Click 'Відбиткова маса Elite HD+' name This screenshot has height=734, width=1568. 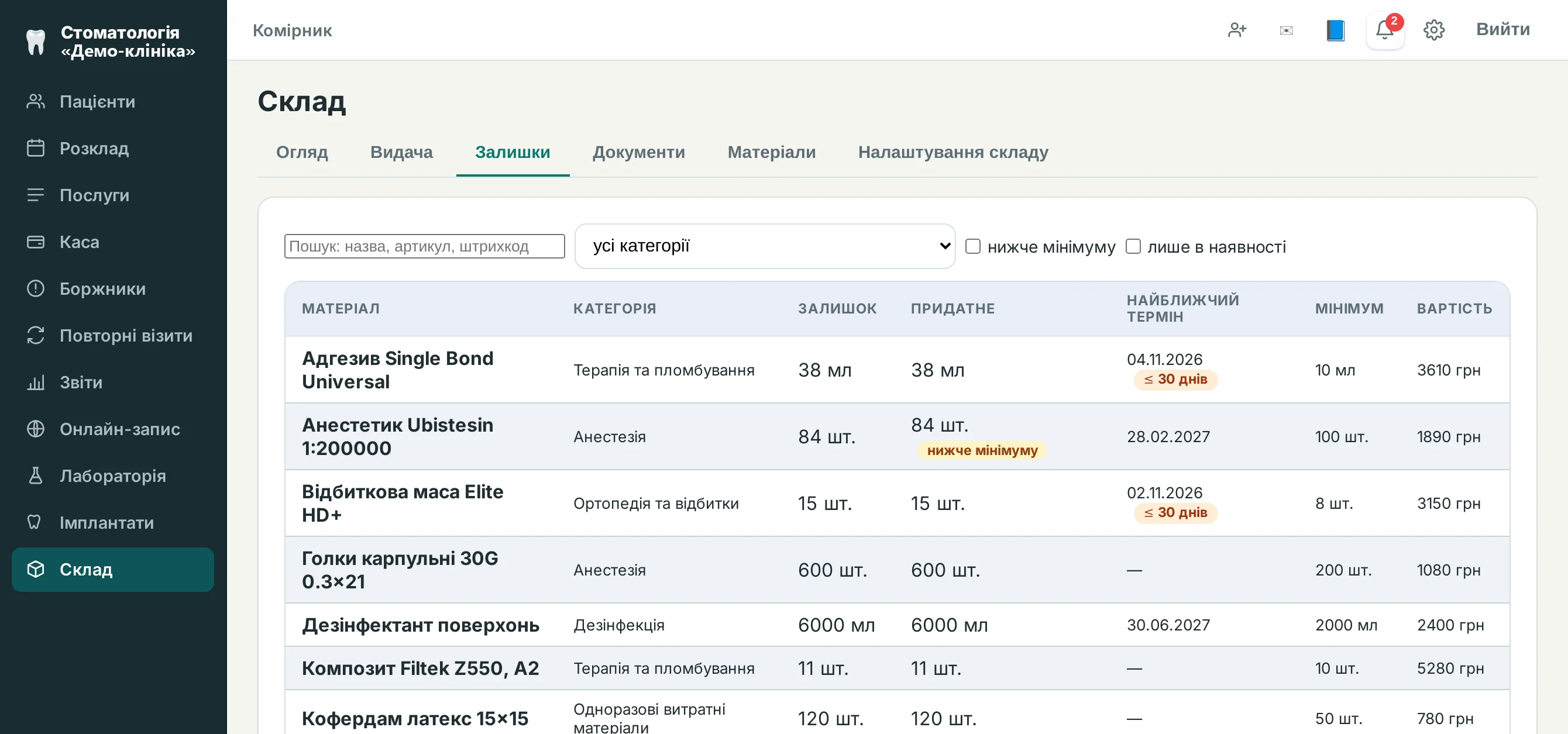[403, 503]
